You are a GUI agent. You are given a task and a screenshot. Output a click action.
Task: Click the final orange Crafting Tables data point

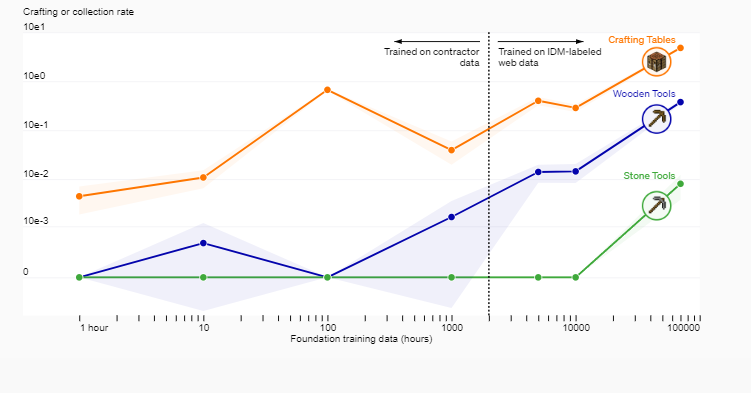680,48
